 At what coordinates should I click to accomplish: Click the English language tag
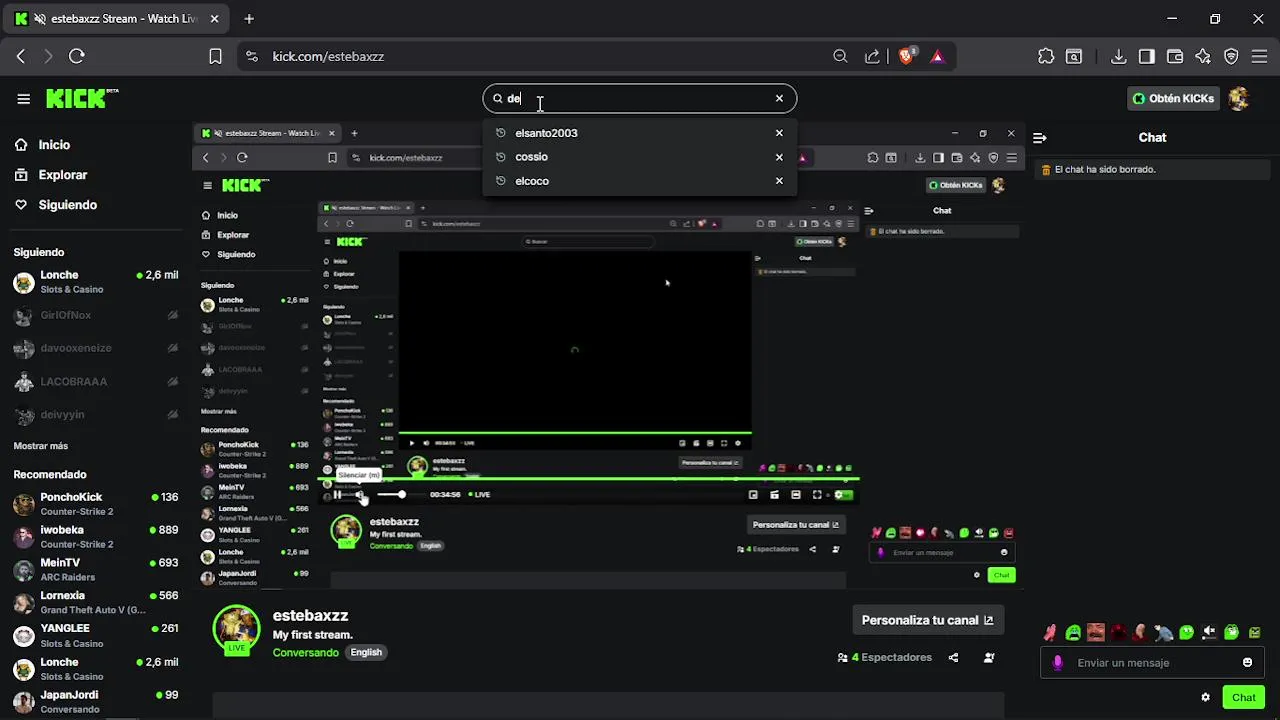point(366,652)
